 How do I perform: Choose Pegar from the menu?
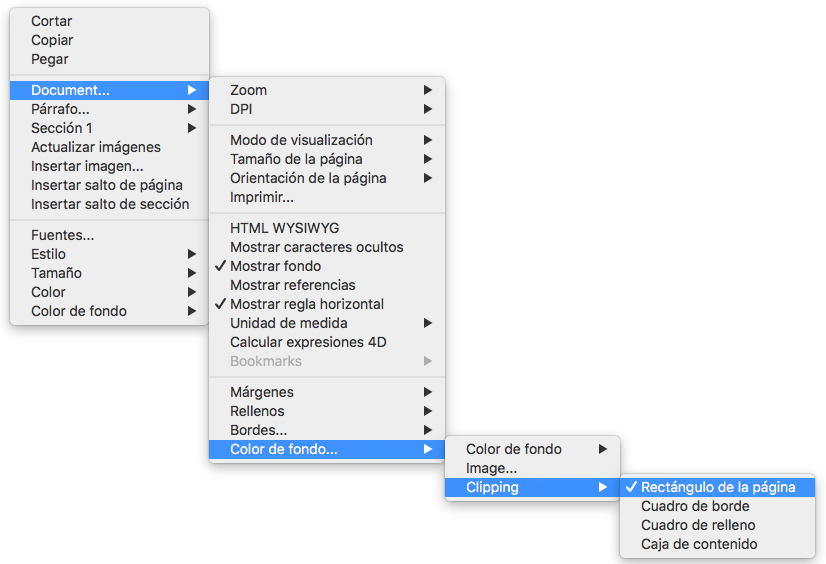50,59
